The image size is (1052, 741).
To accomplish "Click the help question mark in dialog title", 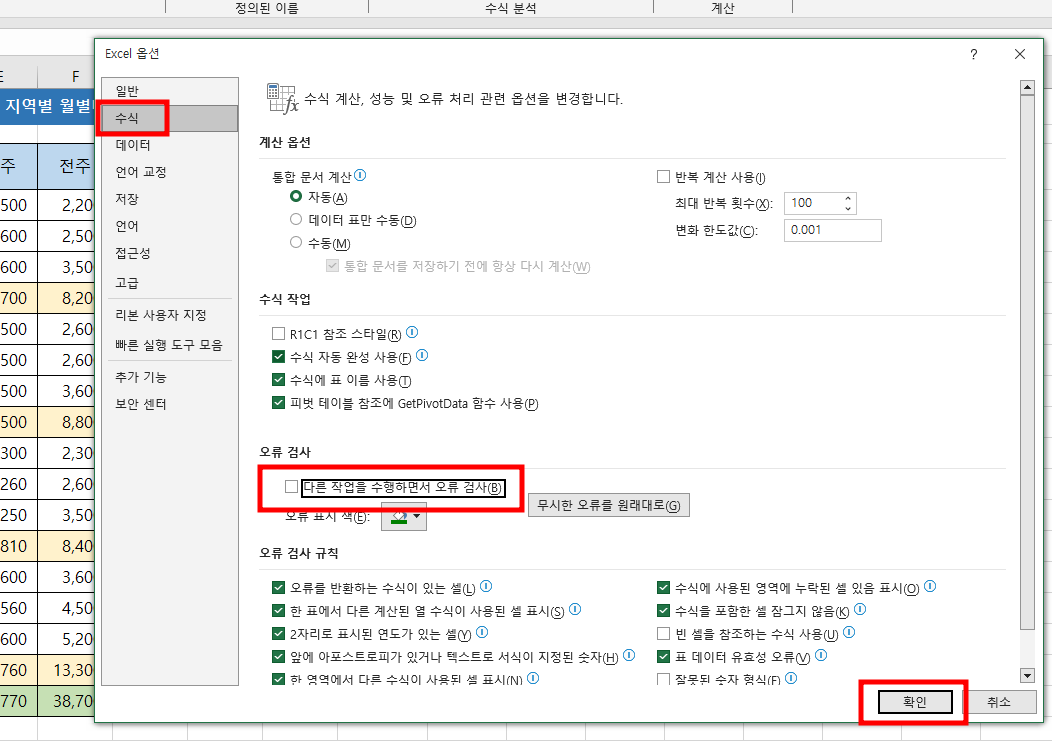I will point(974,54).
